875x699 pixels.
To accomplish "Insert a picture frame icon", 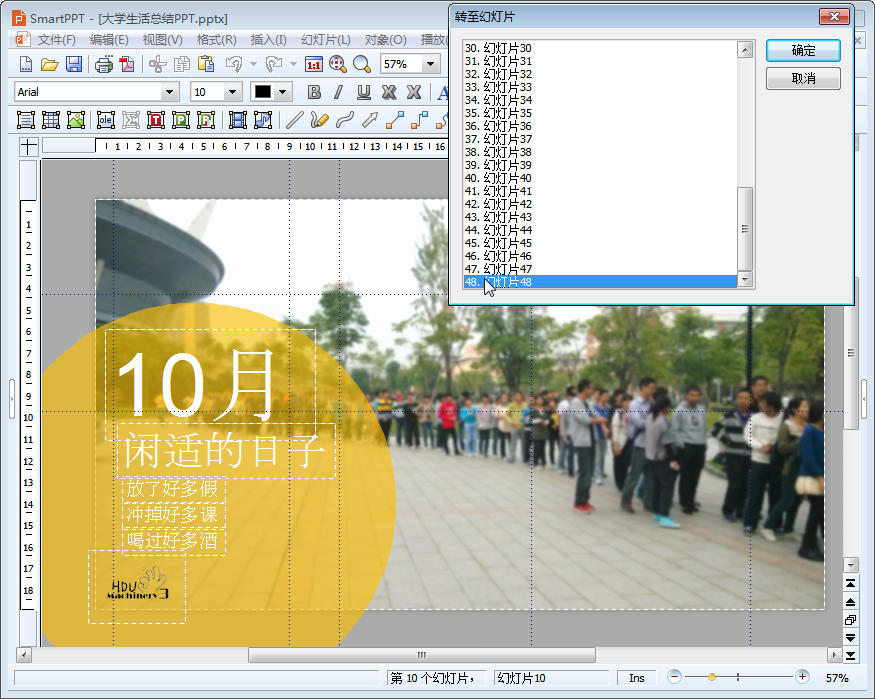I will pos(75,120).
